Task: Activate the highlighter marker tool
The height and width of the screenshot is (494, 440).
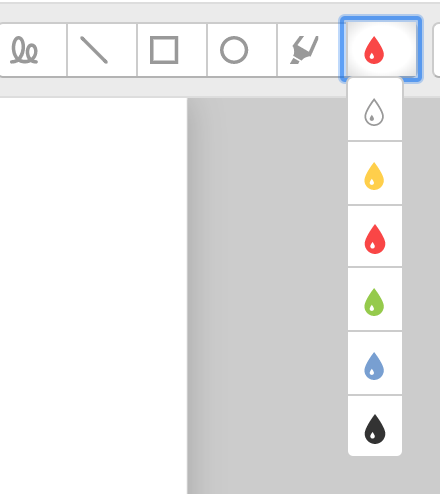Action: (310, 50)
